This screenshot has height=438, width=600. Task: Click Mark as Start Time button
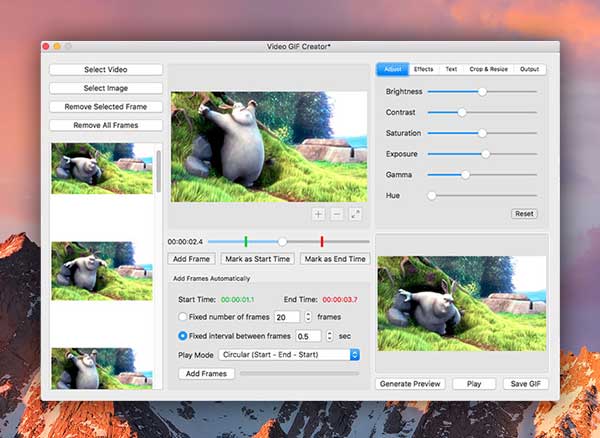[258, 259]
